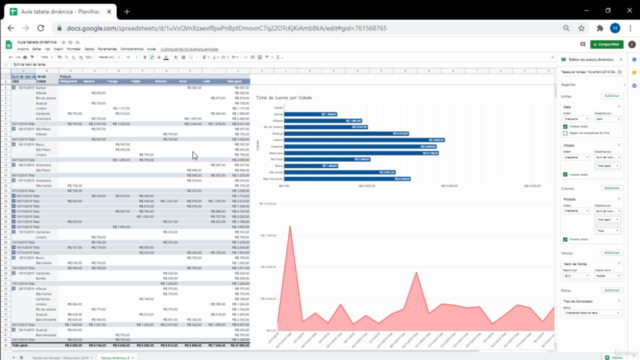640x360 pixels.
Task: Open the functions sigma icon
Action: click(x=278, y=58)
